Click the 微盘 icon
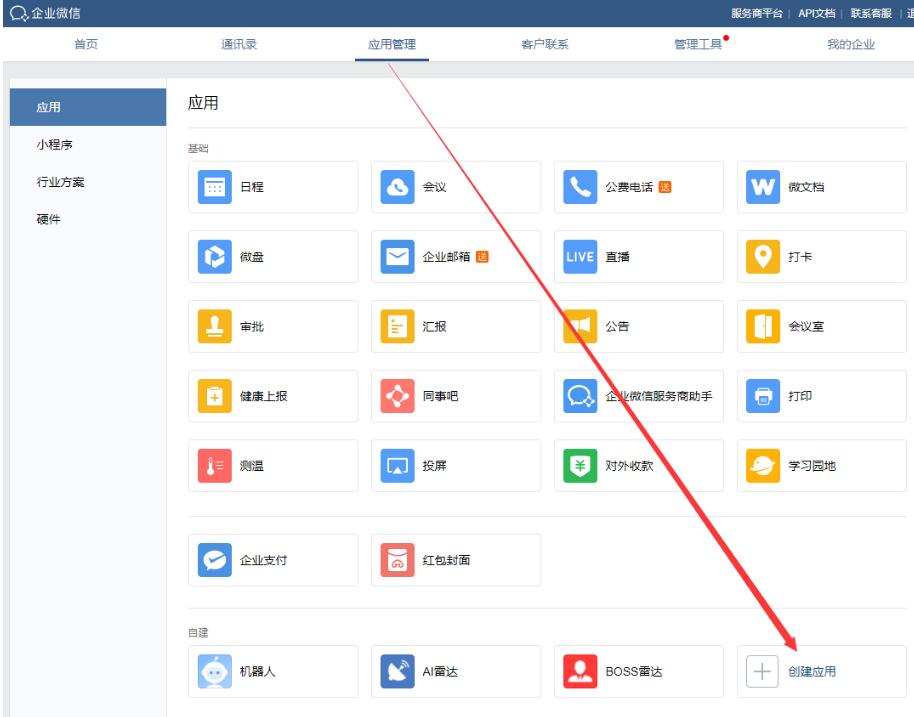This screenshot has height=717, width=914. click(x=215, y=256)
